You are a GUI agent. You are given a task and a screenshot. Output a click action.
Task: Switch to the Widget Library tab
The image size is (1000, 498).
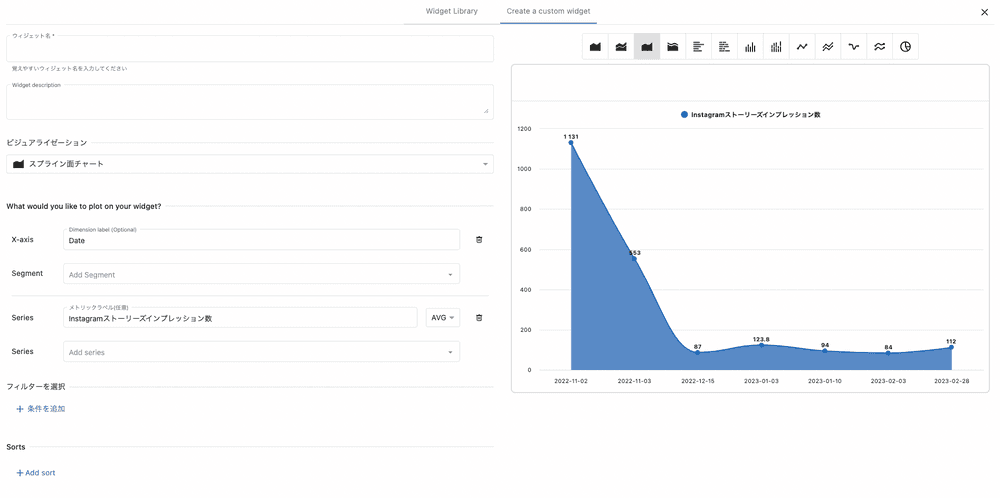click(x=451, y=11)
